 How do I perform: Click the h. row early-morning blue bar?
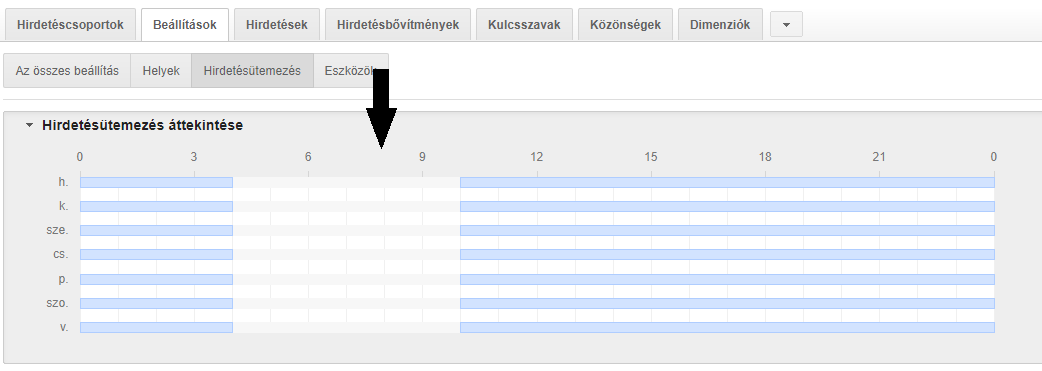156,182
